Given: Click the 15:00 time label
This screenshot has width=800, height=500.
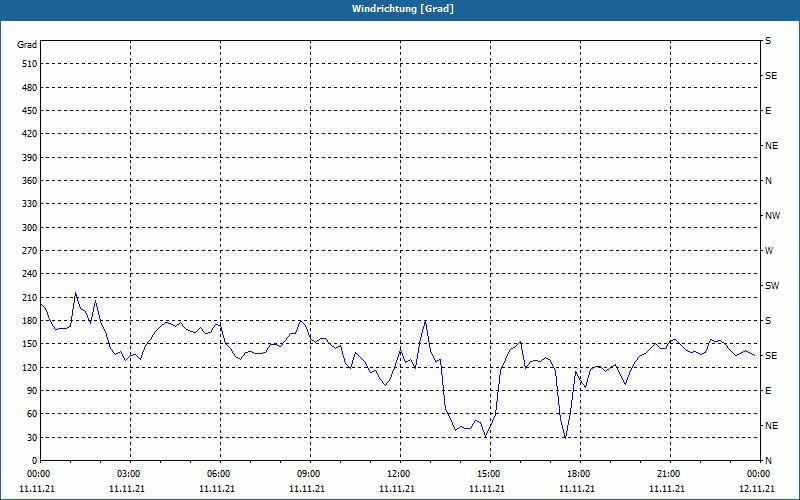Looking at the screenshot, I should [x=490, y=474].
